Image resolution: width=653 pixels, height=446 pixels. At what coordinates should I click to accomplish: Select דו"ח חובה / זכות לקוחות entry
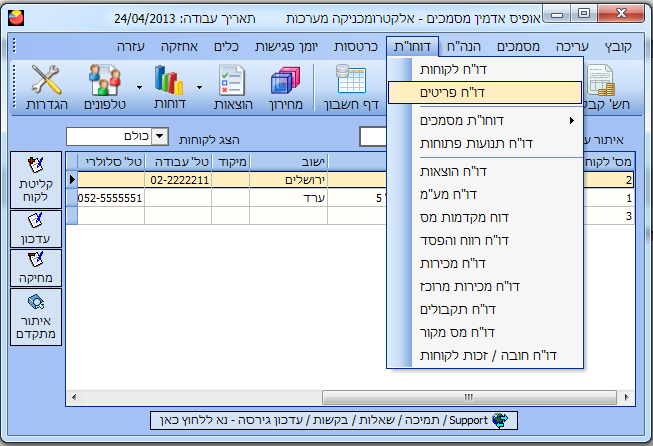coord(485,356)
